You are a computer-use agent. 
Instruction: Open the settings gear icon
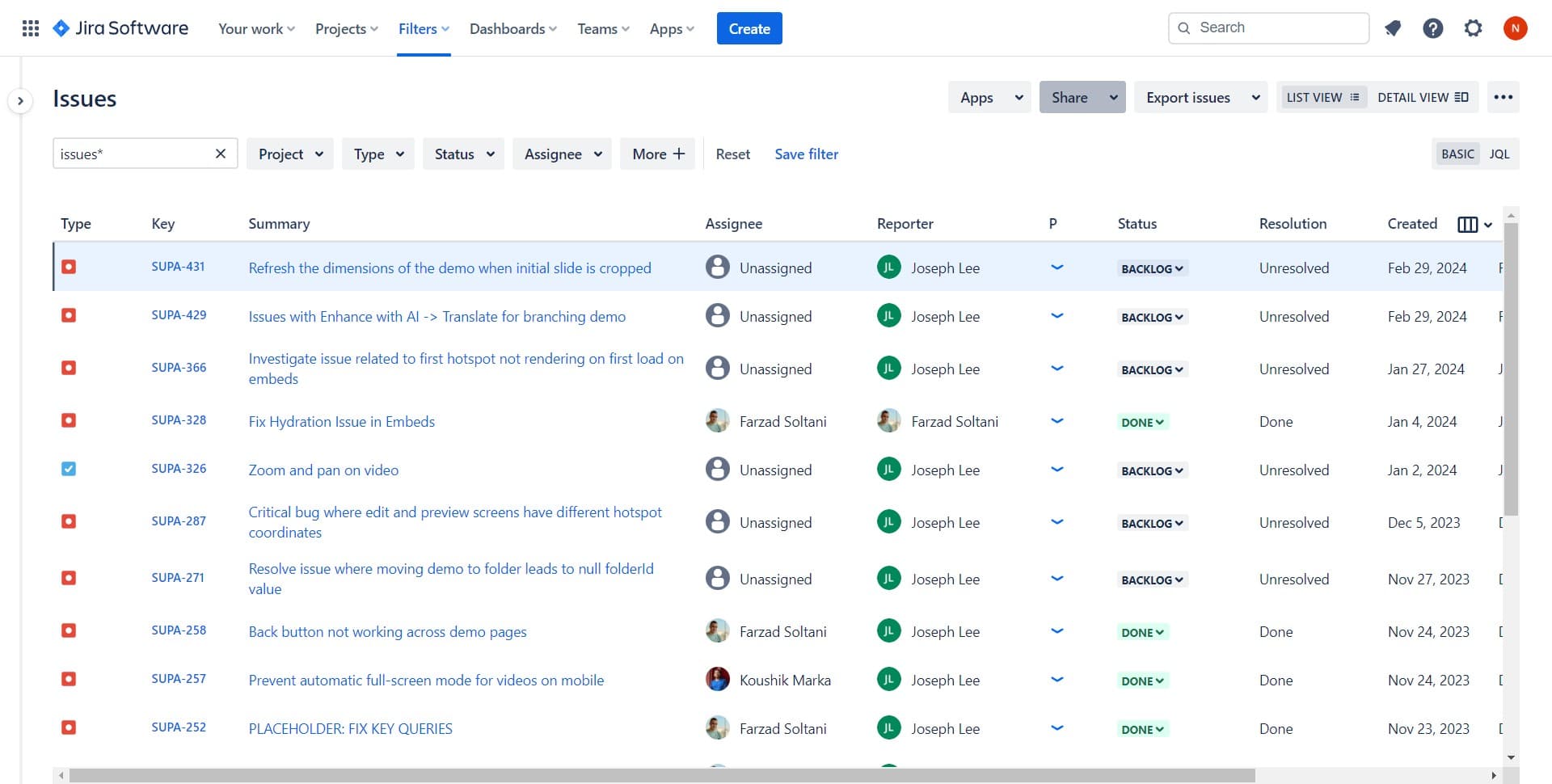[x=1473, y=28]
